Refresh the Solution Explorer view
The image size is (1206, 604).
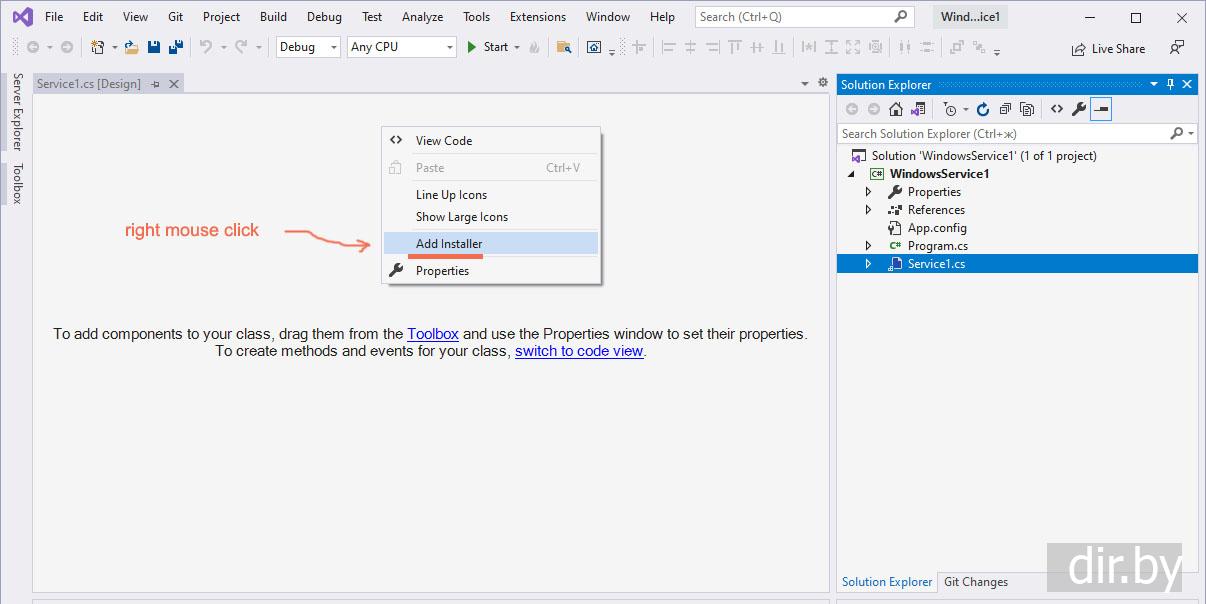tap(983, 109)
